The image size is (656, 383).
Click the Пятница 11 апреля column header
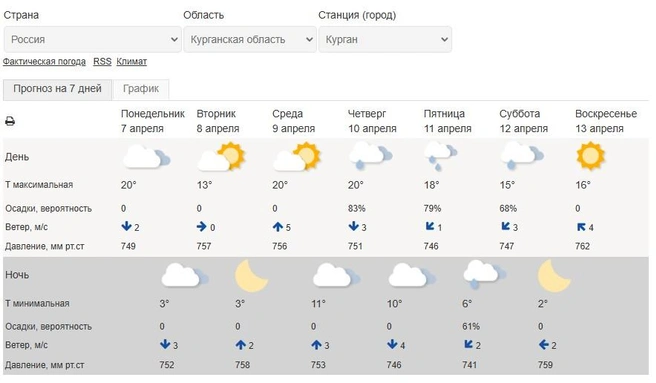tap(447, 121)
